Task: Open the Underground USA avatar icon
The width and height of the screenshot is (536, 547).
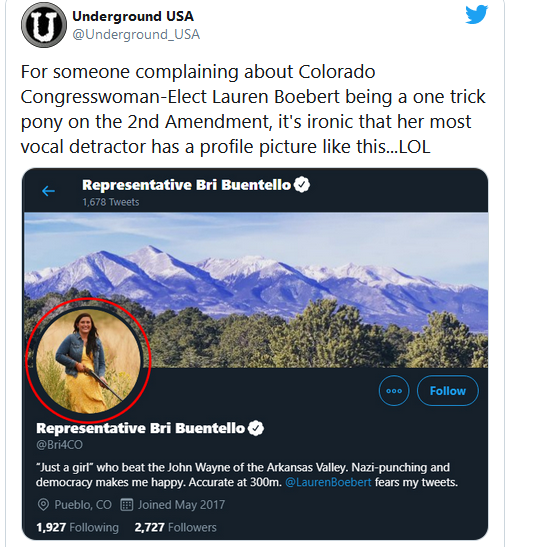Action: click(x=44, y=25)
